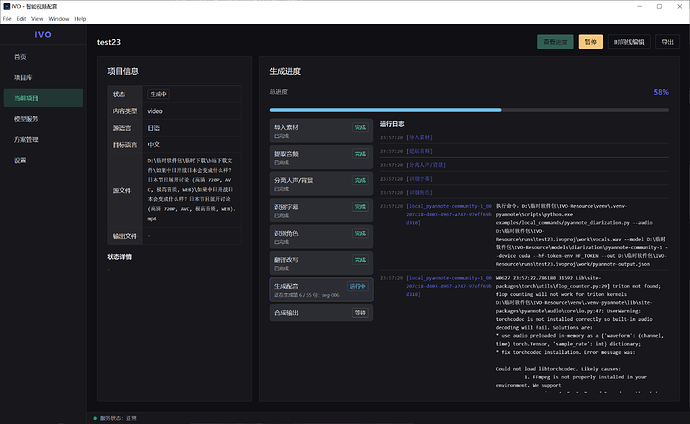The height and width of the screenshot is (424, 690).
Task: Click the [分离人声/背景] log entry
Action: coord(426,165)
